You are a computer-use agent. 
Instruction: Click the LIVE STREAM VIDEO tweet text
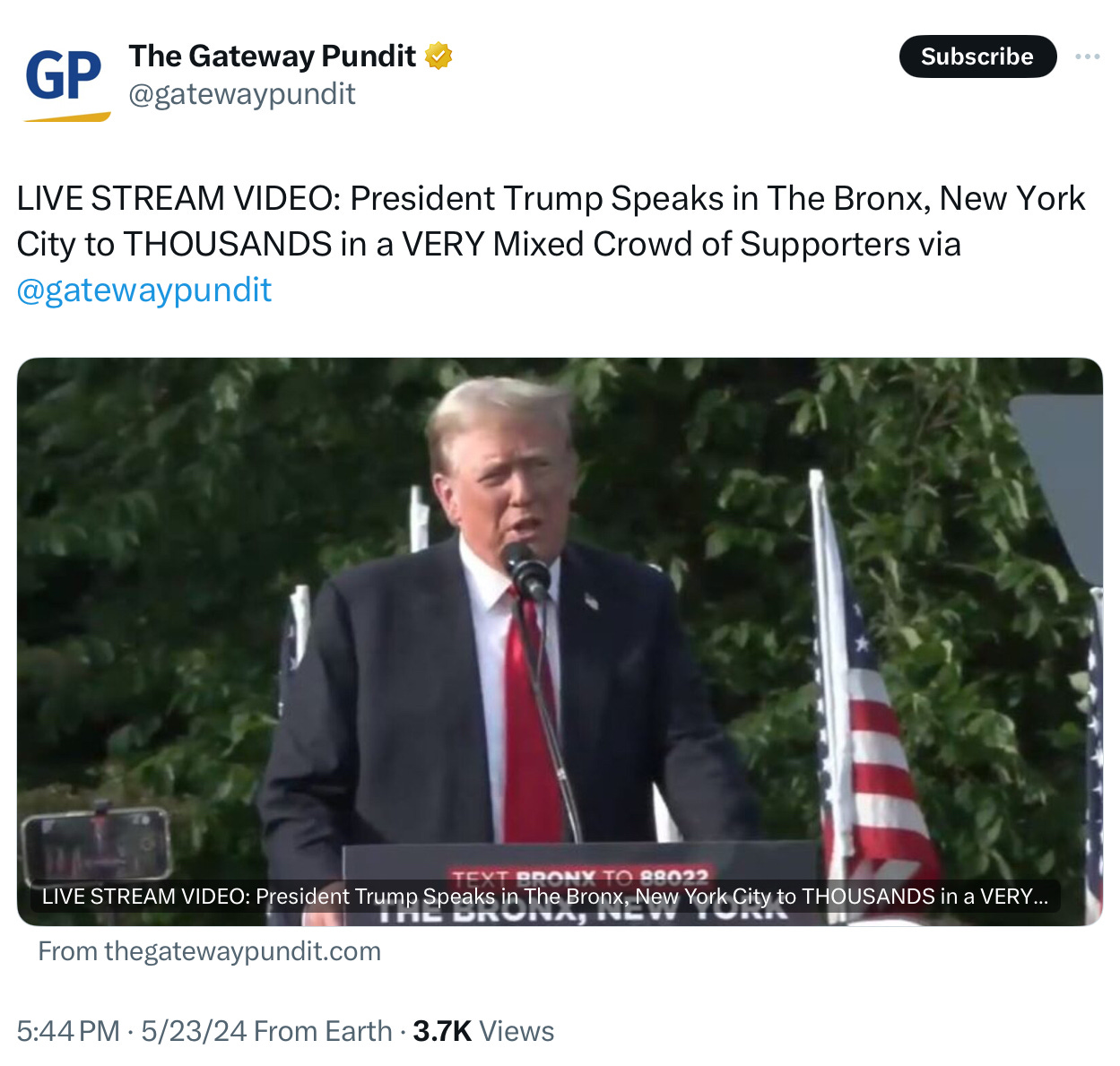(551, 244)
